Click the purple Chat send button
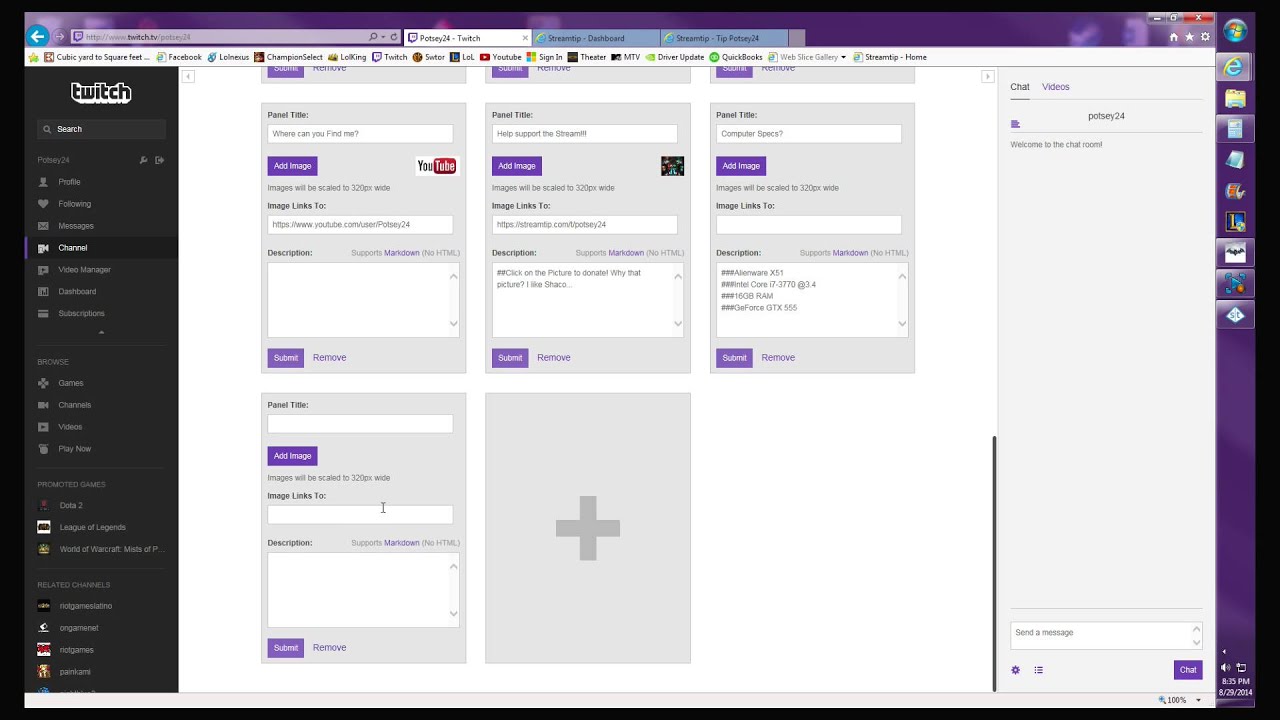 pos(1187,670)
